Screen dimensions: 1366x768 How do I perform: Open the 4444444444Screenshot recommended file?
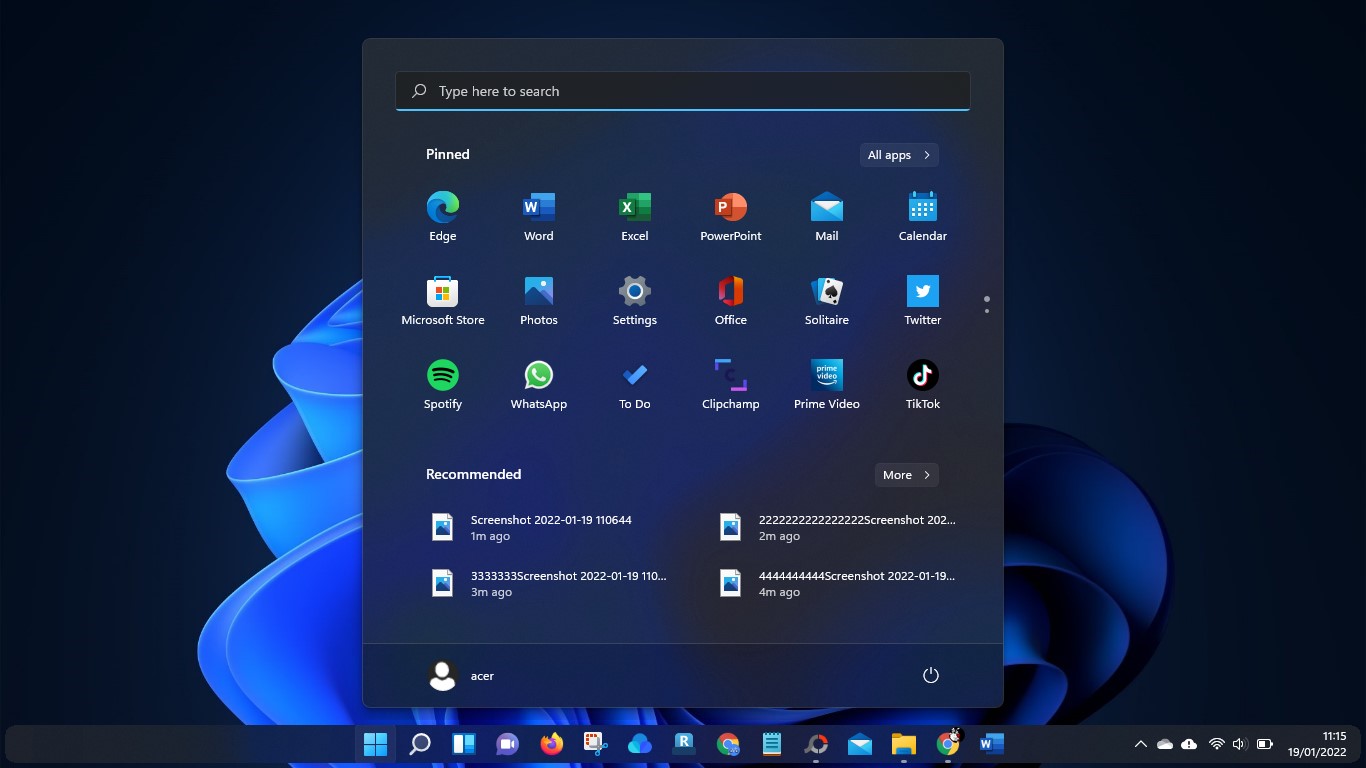click(x=838, y=583)
